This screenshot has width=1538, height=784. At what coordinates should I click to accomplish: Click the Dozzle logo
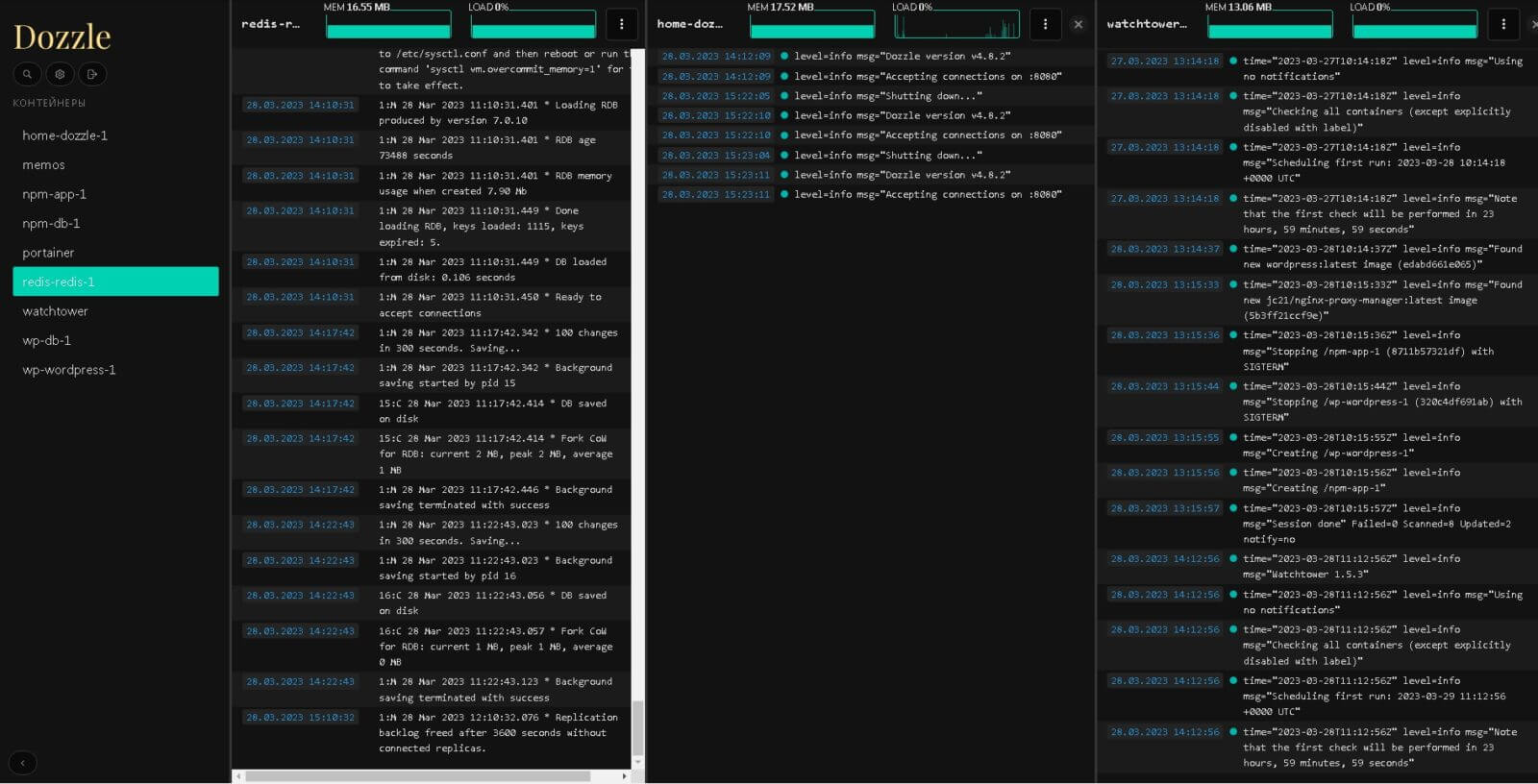(62, 37)
